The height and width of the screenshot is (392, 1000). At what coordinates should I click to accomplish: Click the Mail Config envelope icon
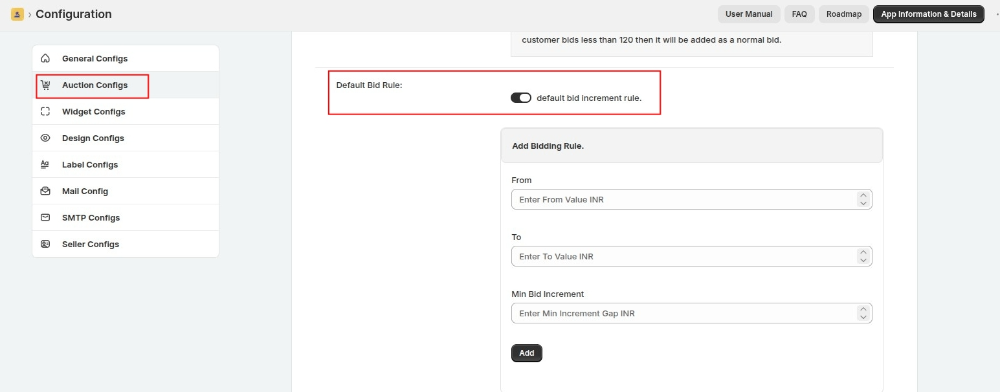coord(45,191)
